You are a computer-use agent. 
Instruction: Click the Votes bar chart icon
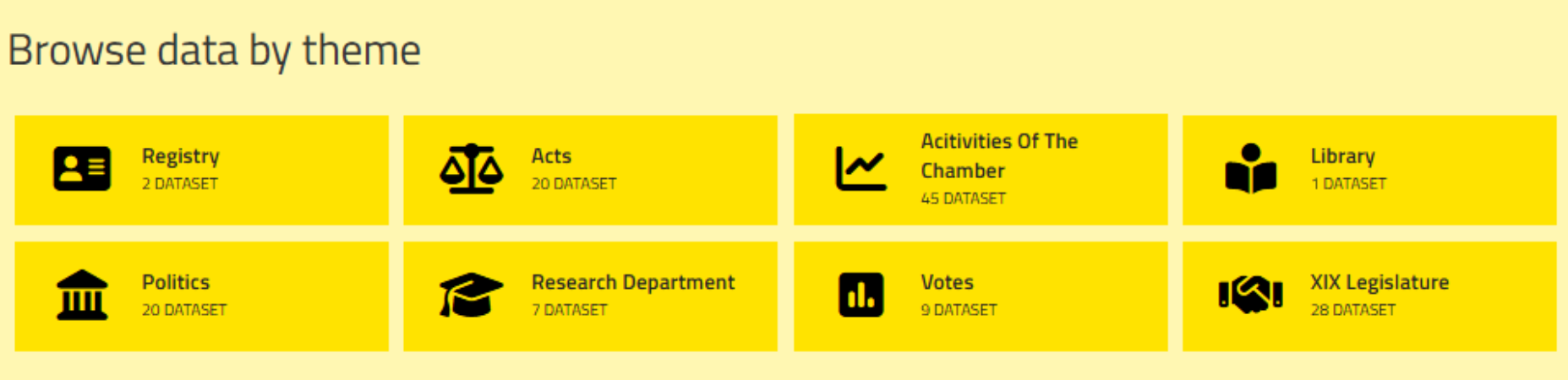[x=861, y=295]
